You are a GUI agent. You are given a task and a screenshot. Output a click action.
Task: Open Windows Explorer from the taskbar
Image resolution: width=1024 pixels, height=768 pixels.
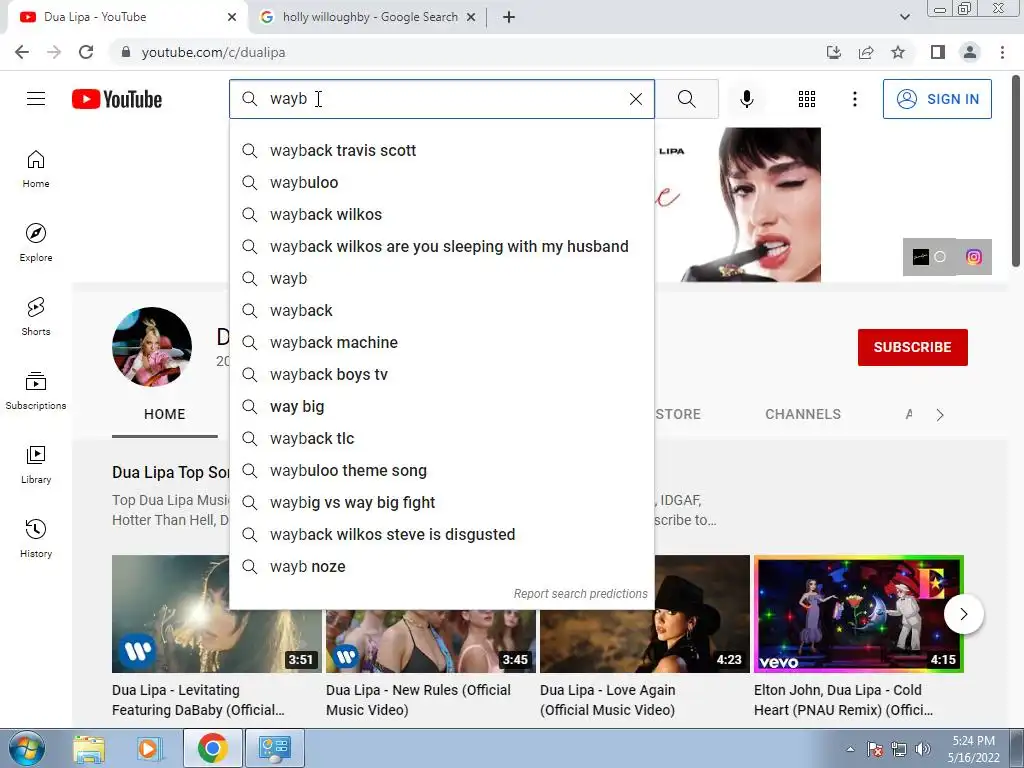click(x=89, y=748)
